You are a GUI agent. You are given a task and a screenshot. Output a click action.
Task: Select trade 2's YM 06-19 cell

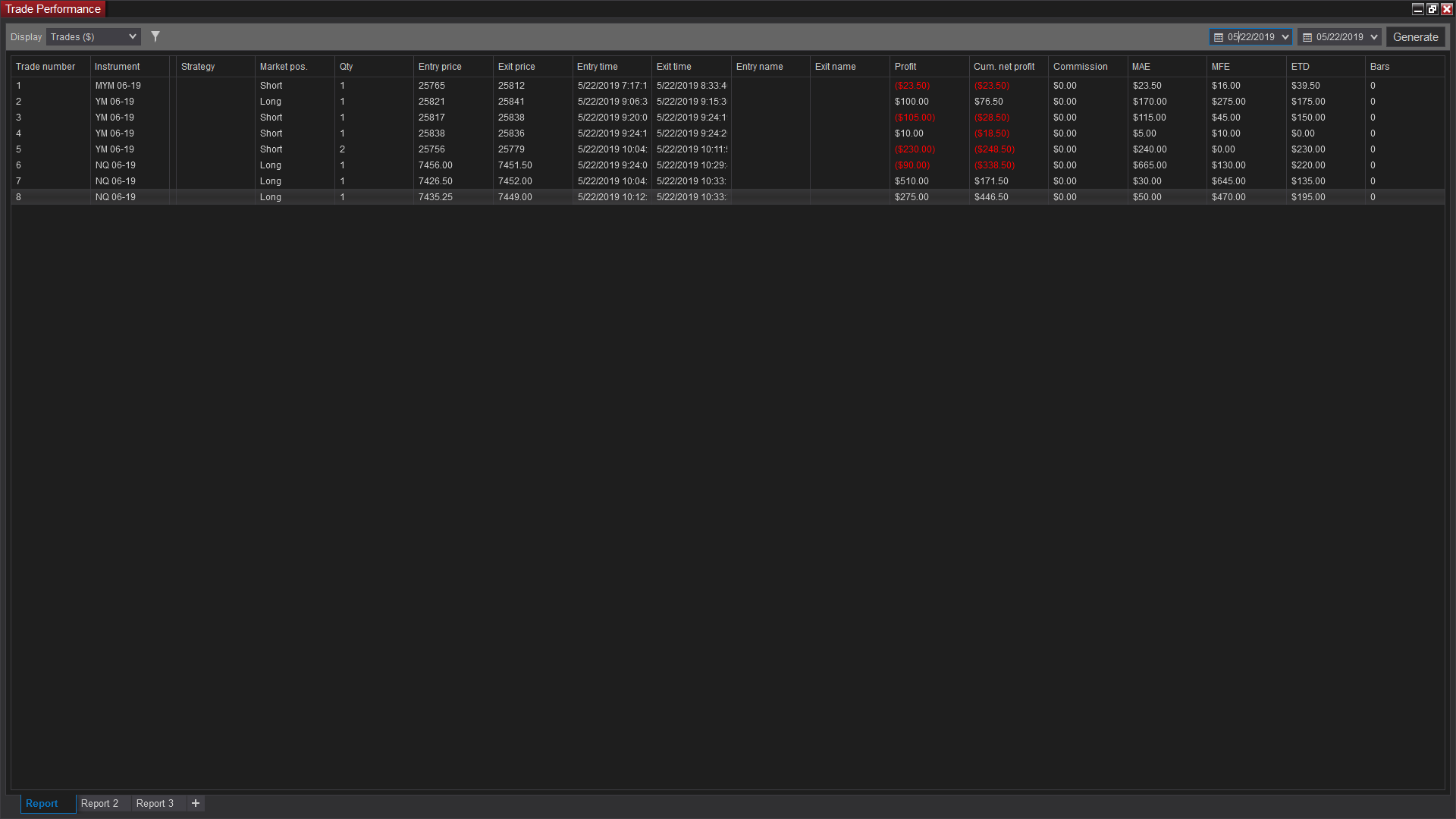tap(130, 102)
